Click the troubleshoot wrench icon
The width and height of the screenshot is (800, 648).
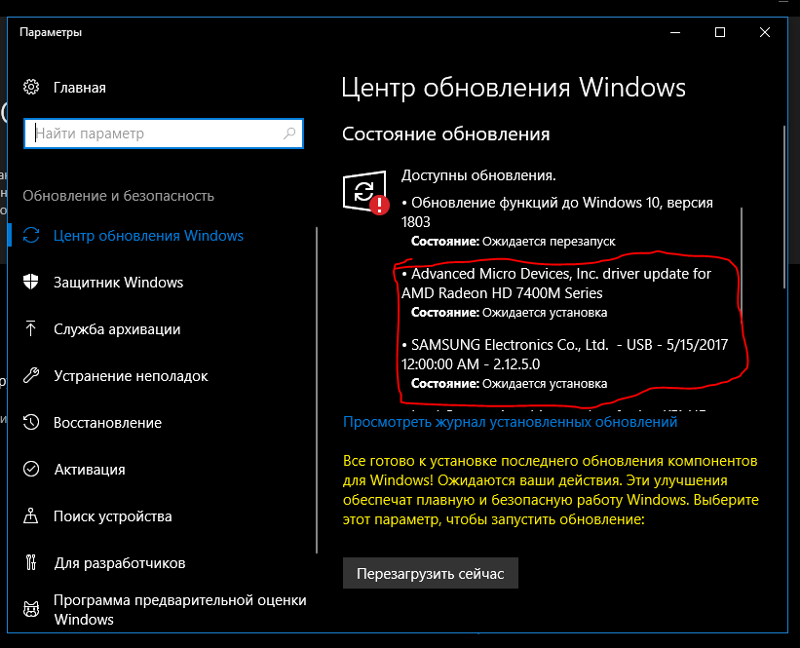pos(31,376)
